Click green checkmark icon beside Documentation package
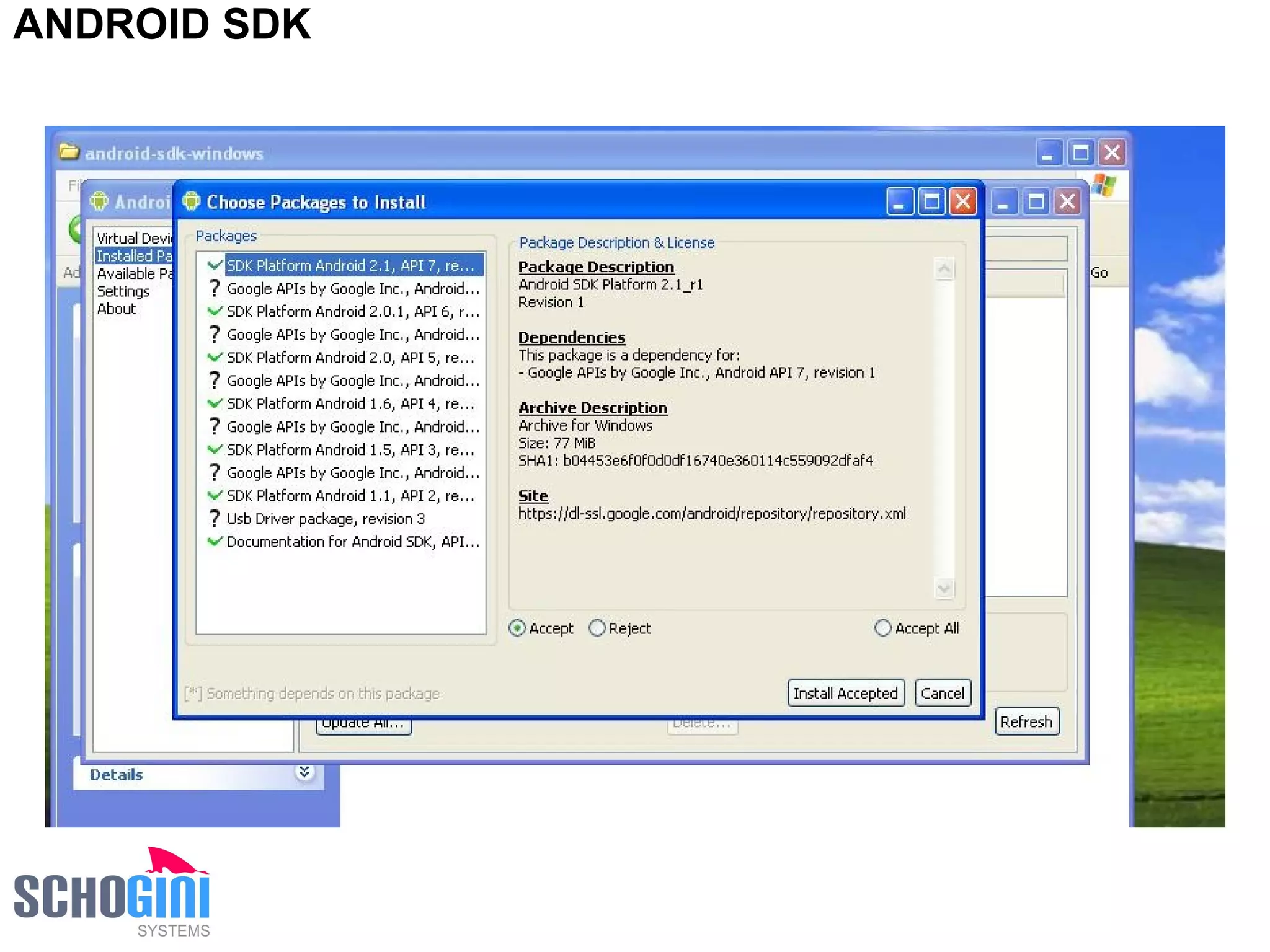Image resolution: width=1270 pixels, height=952 pixels. click(215, 541)
